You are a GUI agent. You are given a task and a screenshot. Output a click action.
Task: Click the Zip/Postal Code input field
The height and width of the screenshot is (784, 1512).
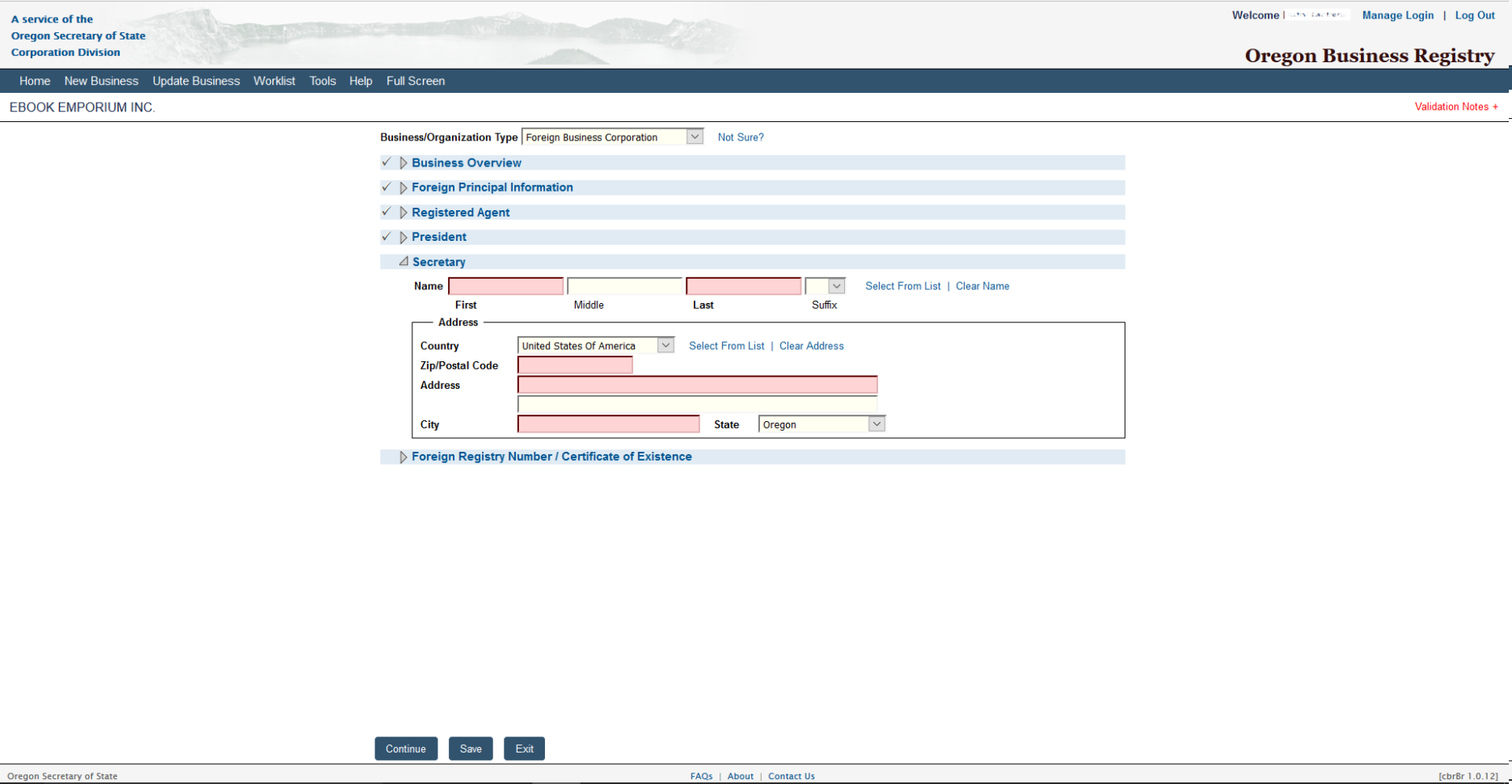[x=574, y=365]
